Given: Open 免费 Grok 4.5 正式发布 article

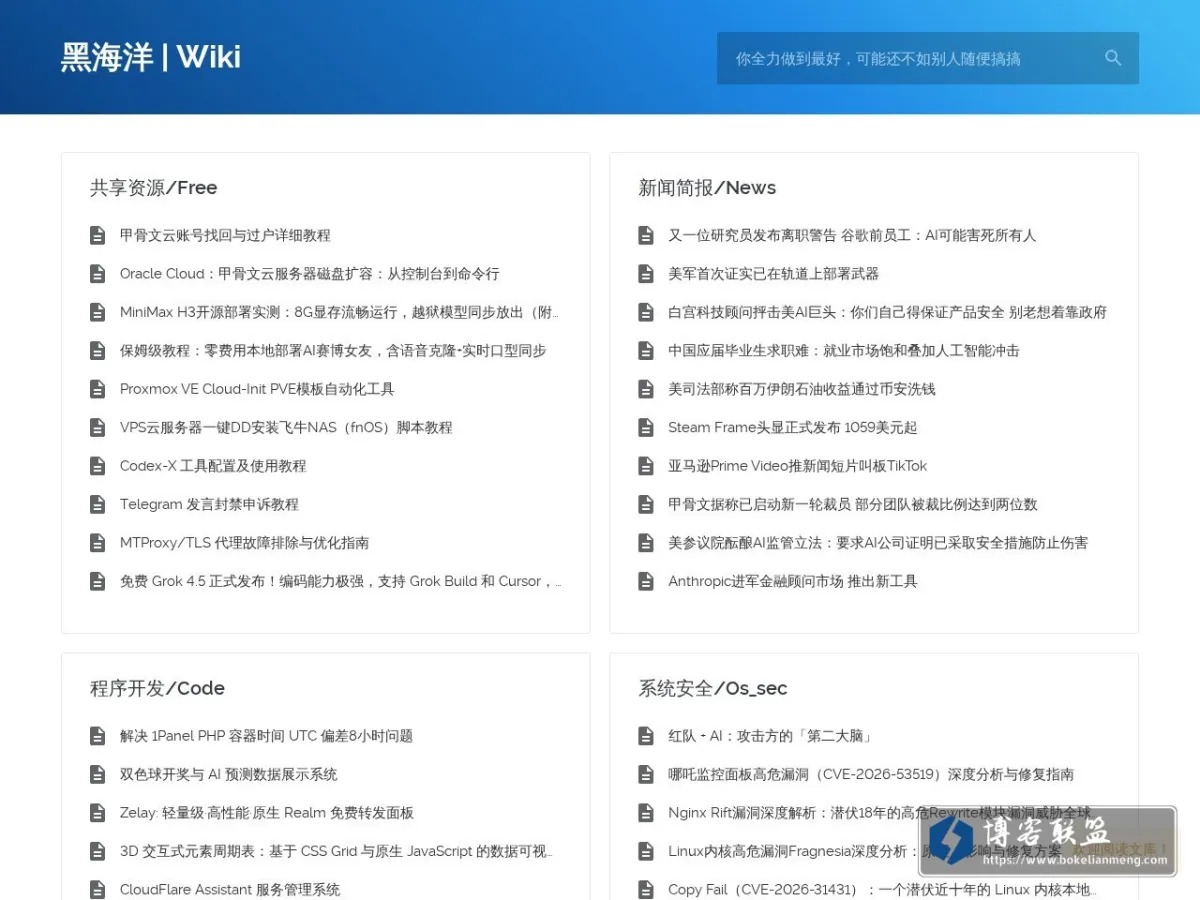Looking at the screenshot, I should coord(340,581).
